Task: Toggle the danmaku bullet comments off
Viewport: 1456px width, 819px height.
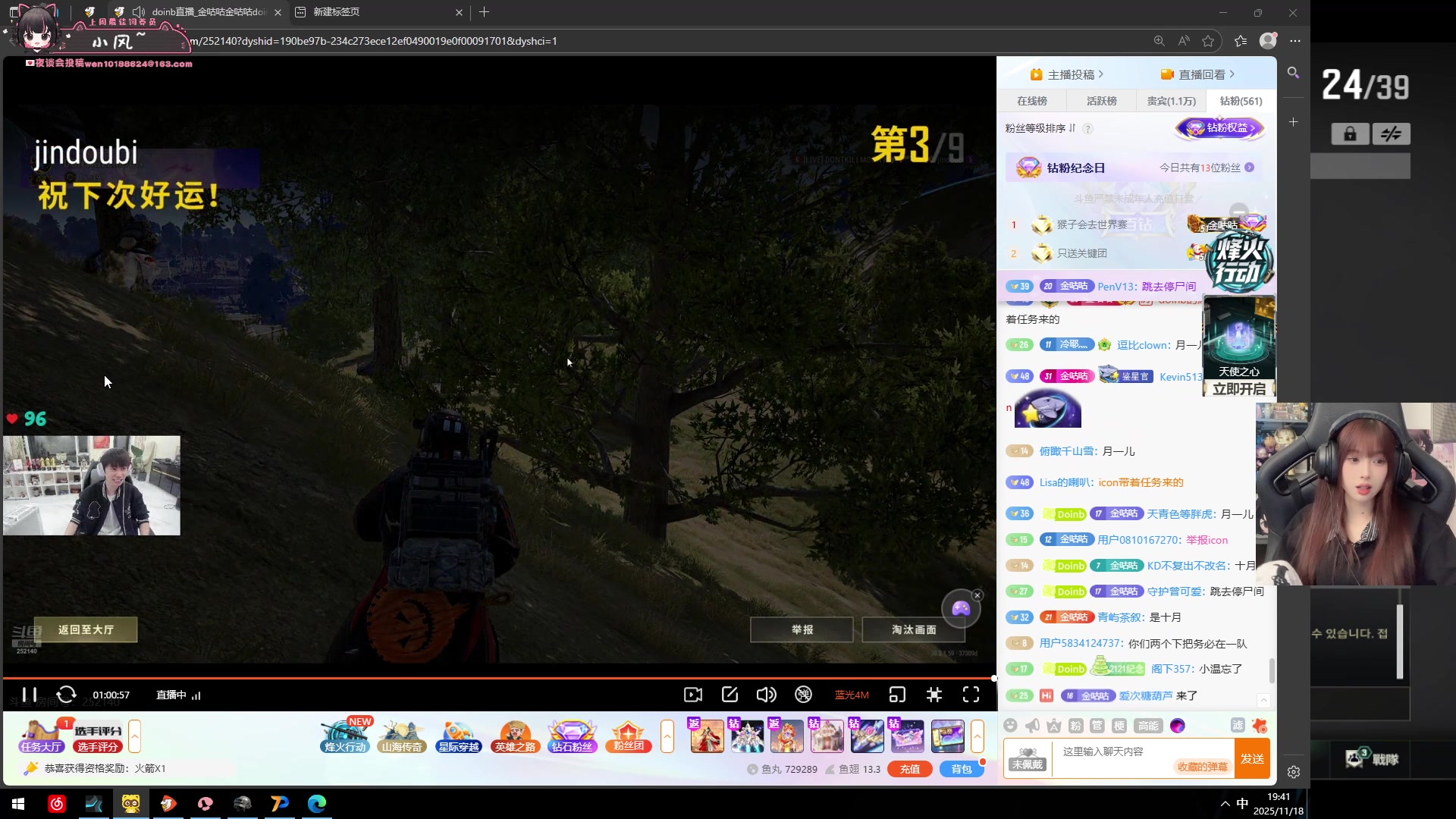Action: point(803,695)
